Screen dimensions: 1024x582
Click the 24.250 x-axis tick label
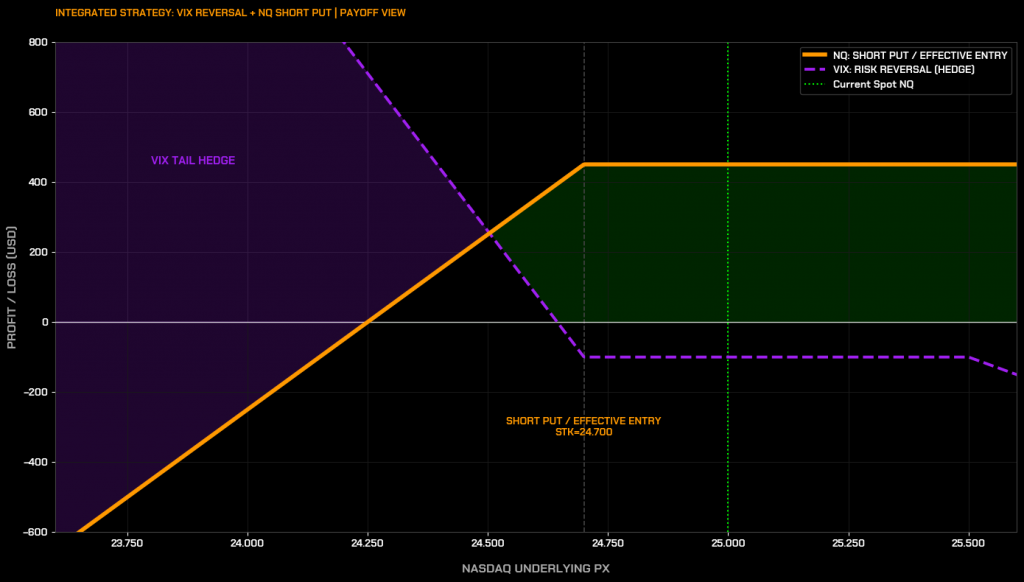coord(366,544)
